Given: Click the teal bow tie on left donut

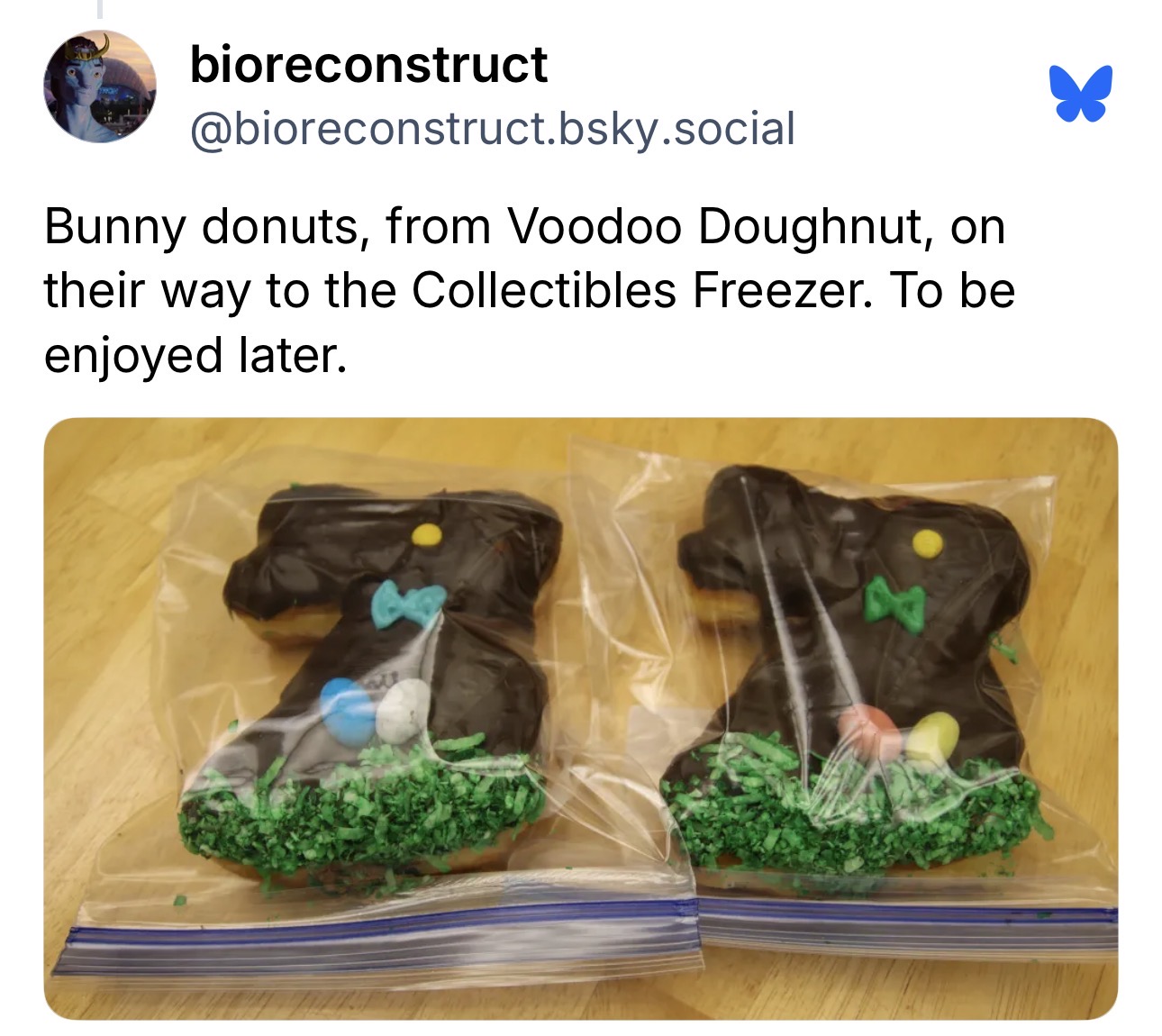Looking at the screenshot, I should pyautogui.click(x=408, y=604).
